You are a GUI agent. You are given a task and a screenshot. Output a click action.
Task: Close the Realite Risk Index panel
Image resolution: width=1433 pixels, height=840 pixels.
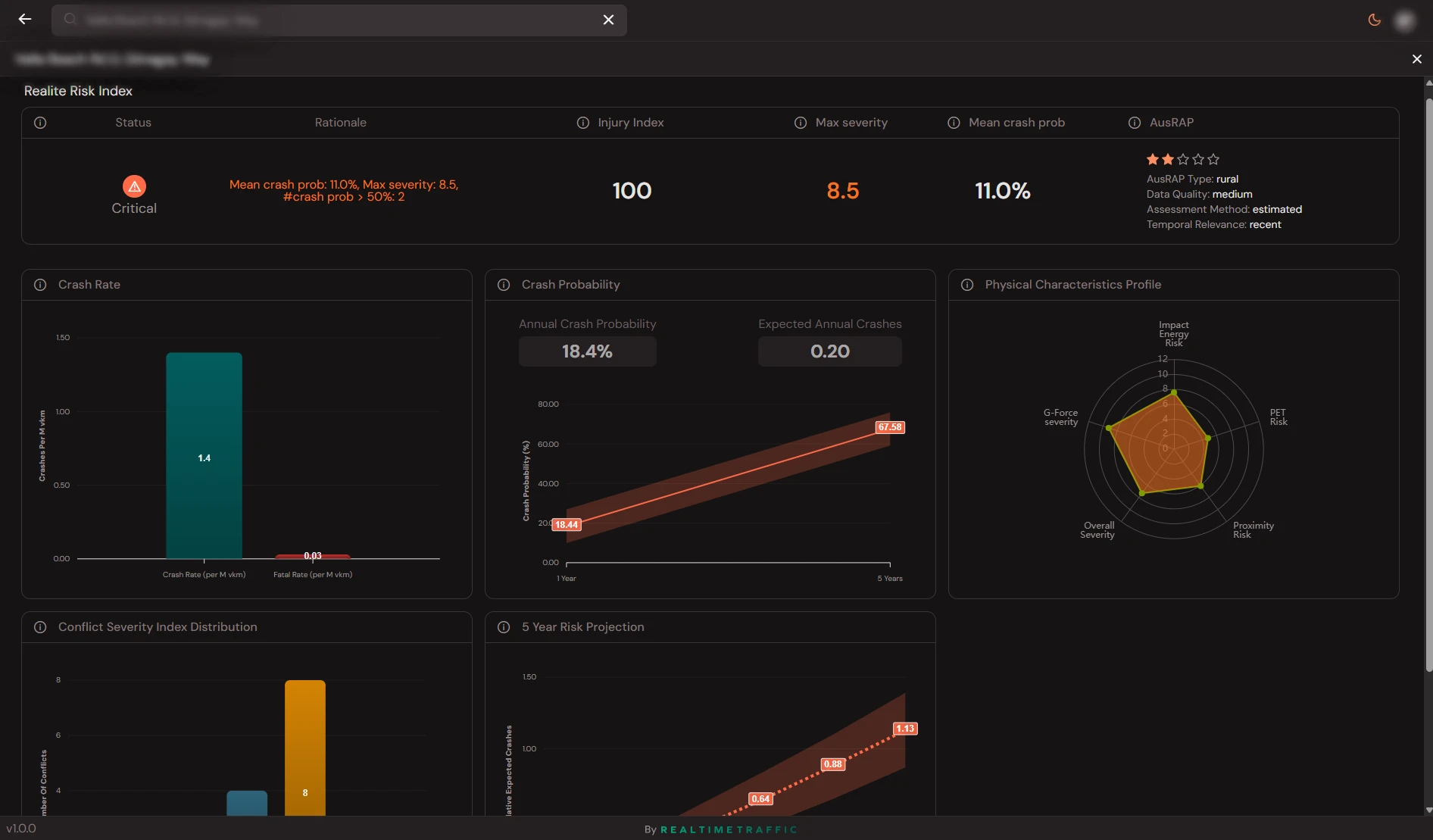(x=1416, y=59)
